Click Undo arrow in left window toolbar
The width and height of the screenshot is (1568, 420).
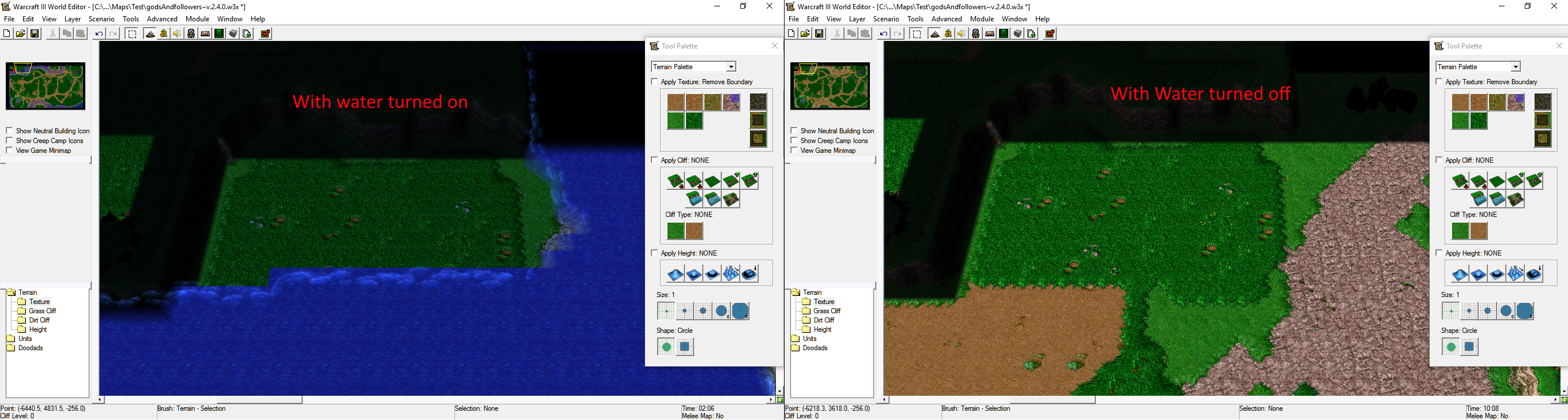[x=99, y=33]
